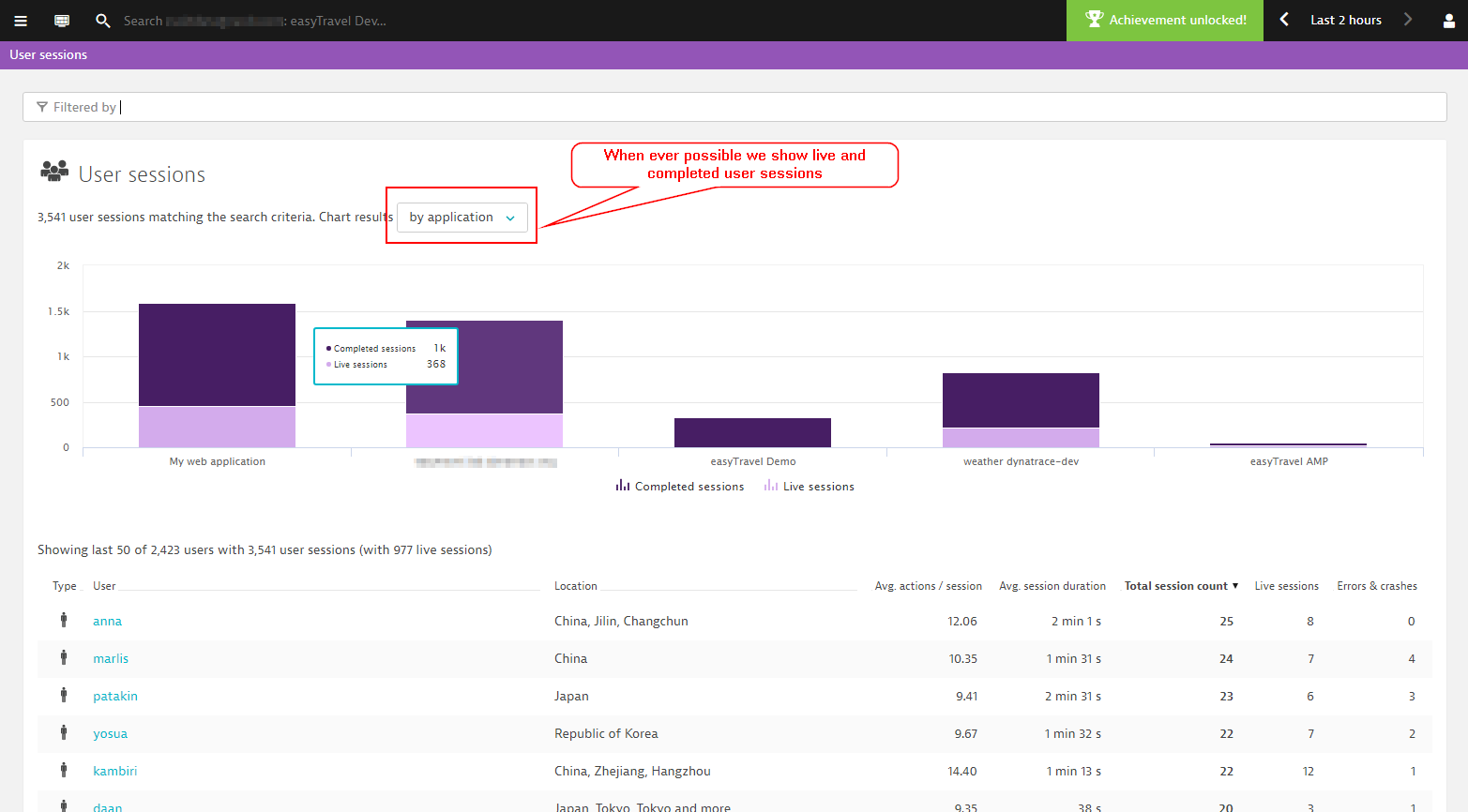Sort by Errors & crashes column header
The image size is (1468, 812).
tap(1377, 586)
